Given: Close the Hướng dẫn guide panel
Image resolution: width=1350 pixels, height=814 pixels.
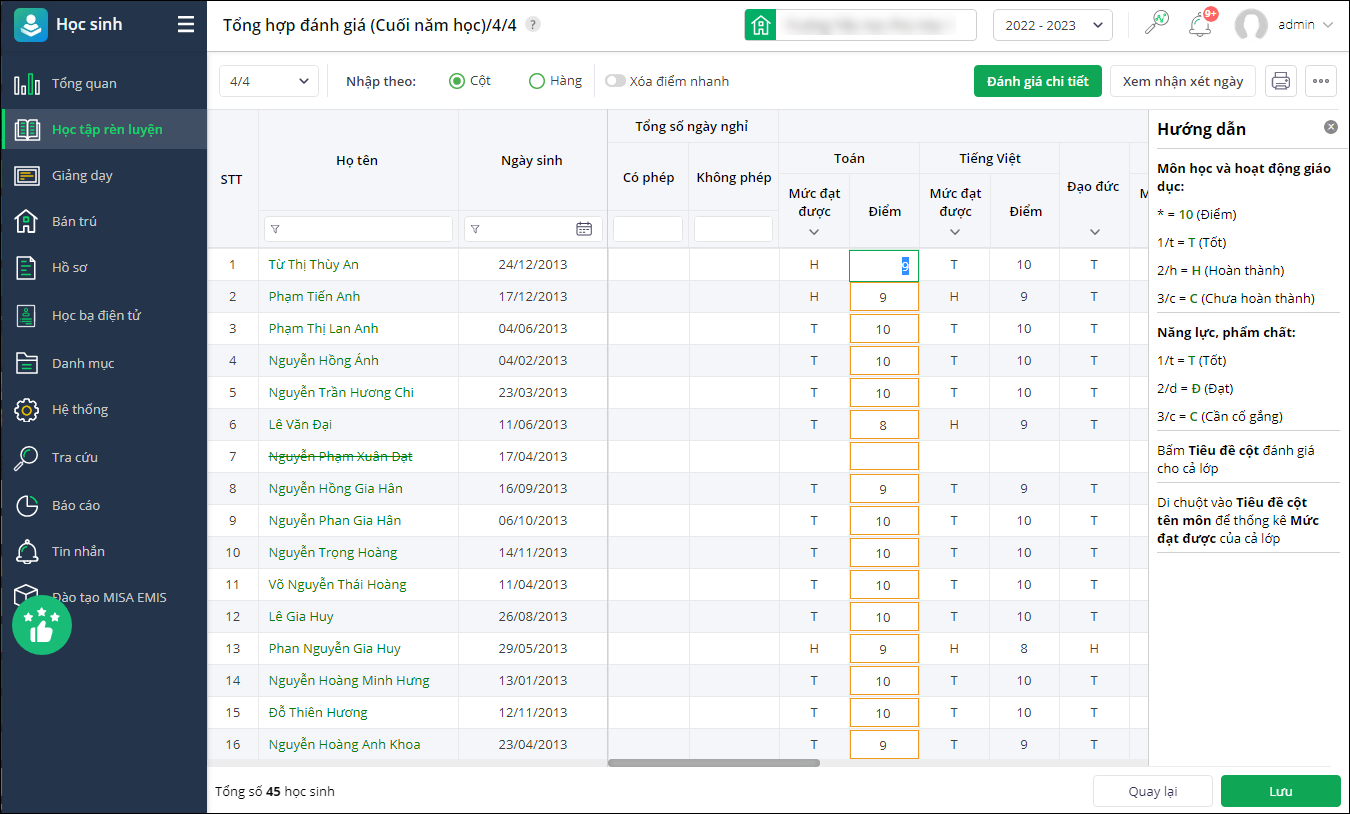Looking at the screenshot, I should tap(1330, 127).
